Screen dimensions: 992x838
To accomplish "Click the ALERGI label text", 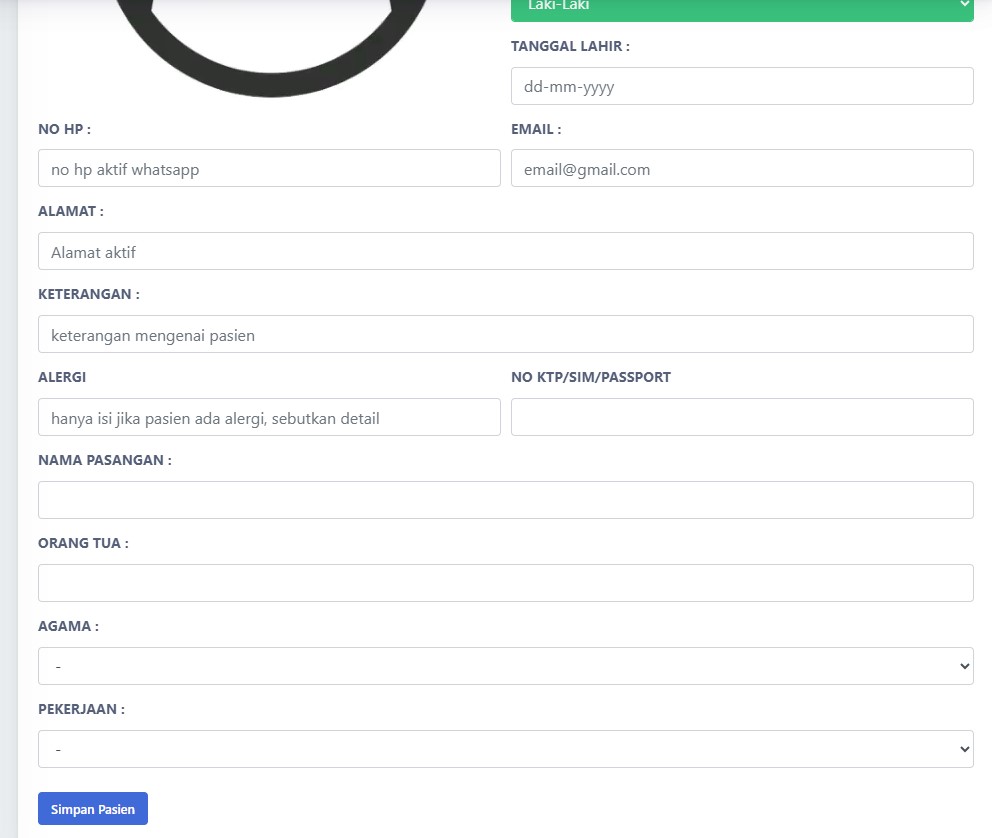I will (x=62, y=377).
